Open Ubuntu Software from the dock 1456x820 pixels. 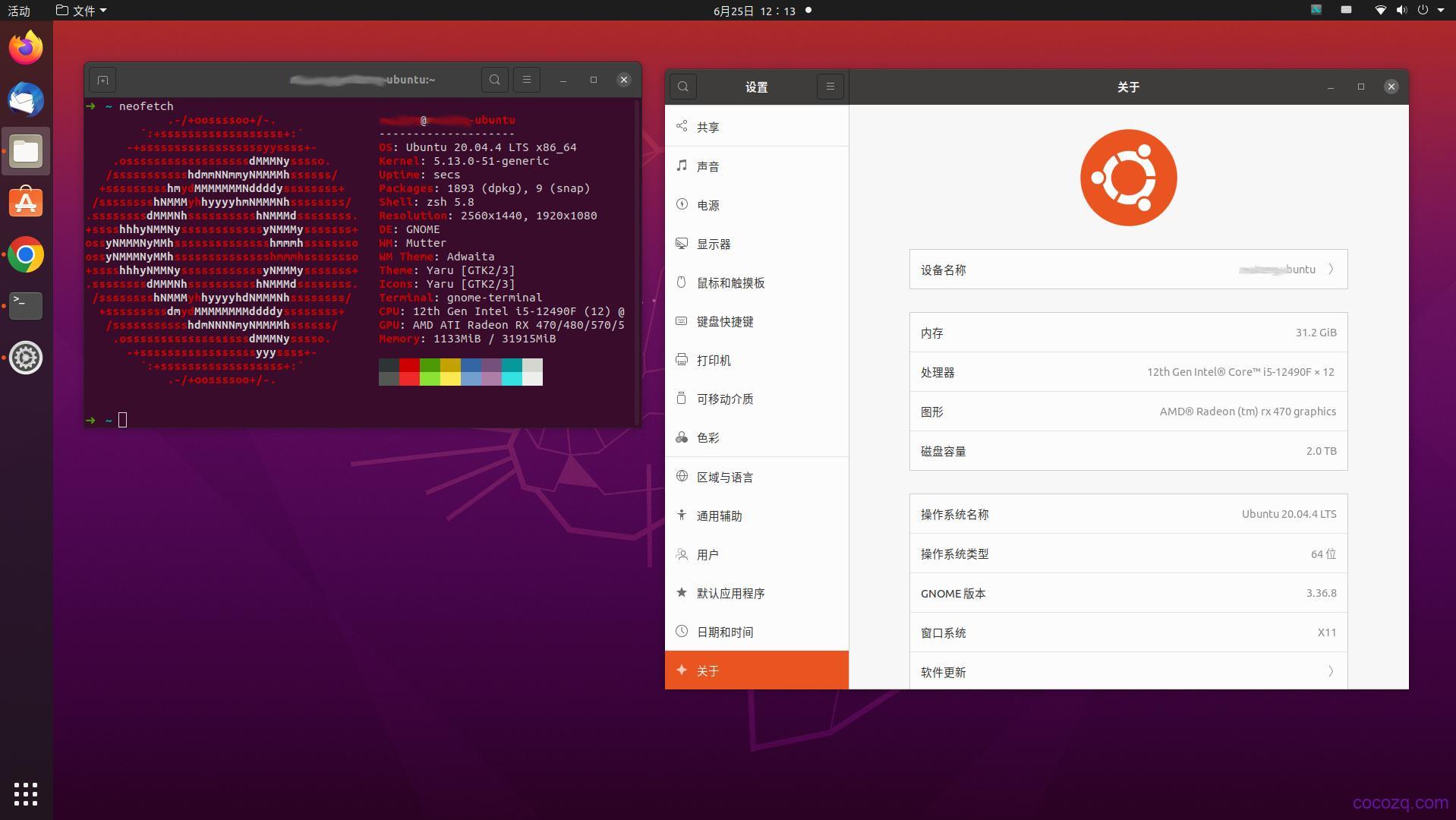click(x=25, y=202)
